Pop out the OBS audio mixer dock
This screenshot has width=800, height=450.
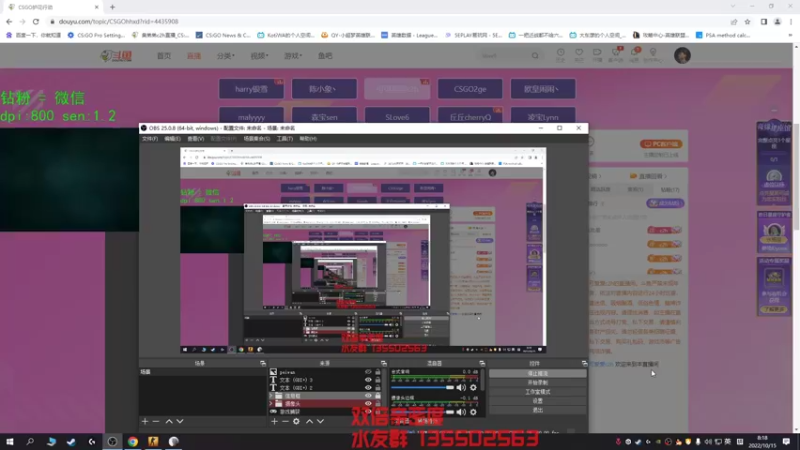point(482,363)
